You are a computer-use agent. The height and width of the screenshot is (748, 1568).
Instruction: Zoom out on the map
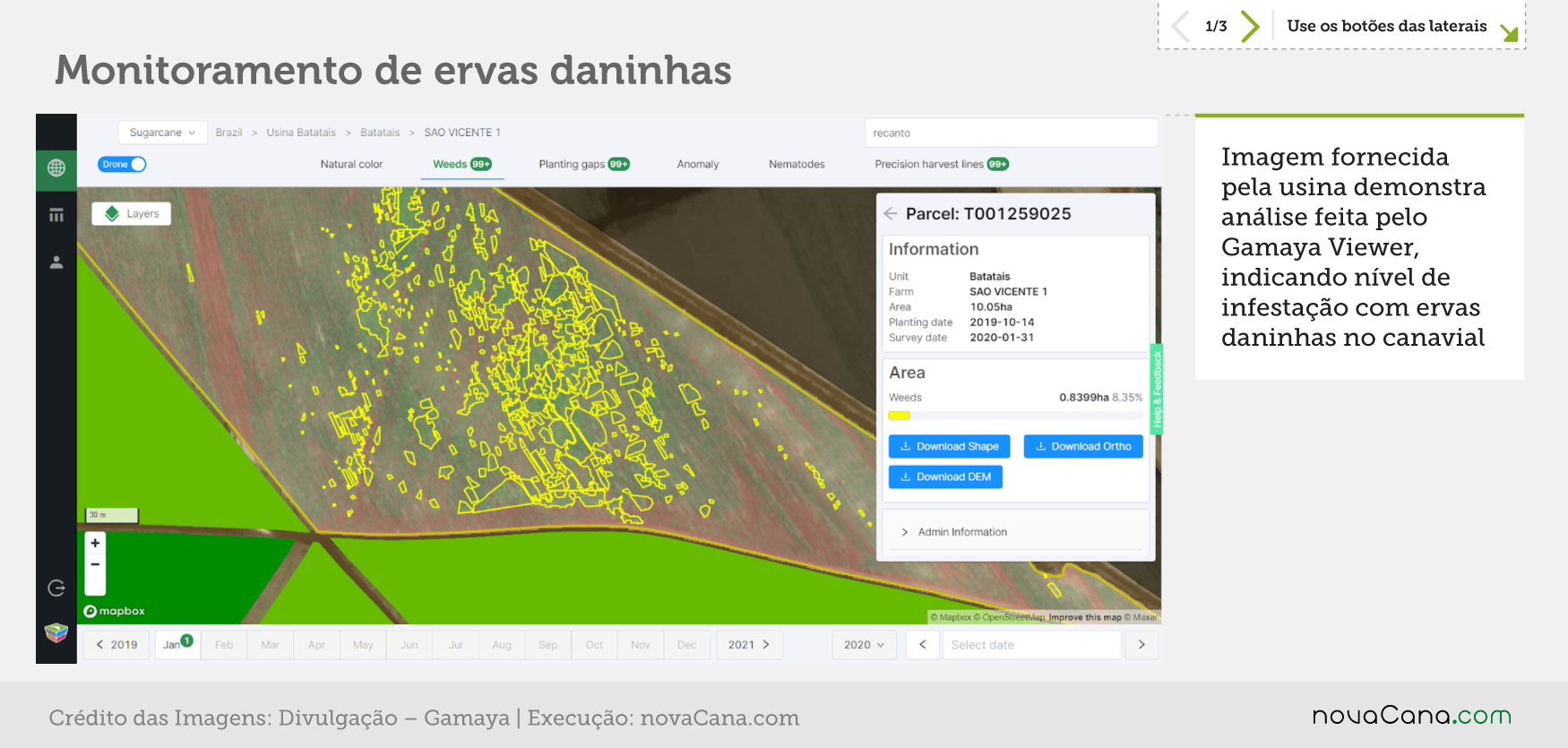pos(95,564)
